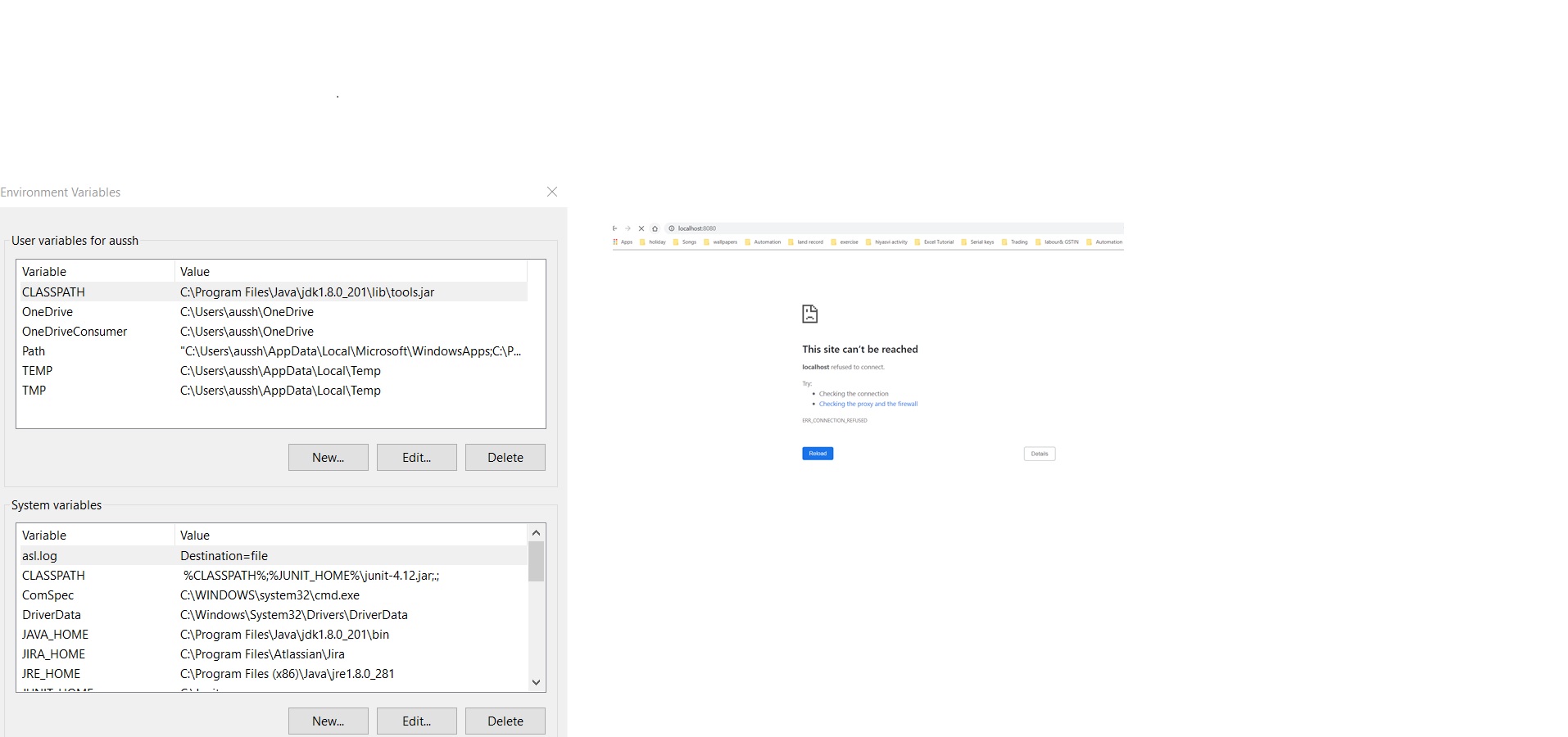Open the Serial keys bookmark folder
The height and width of the screenshot is (737, 1568).
click(978, 242)
